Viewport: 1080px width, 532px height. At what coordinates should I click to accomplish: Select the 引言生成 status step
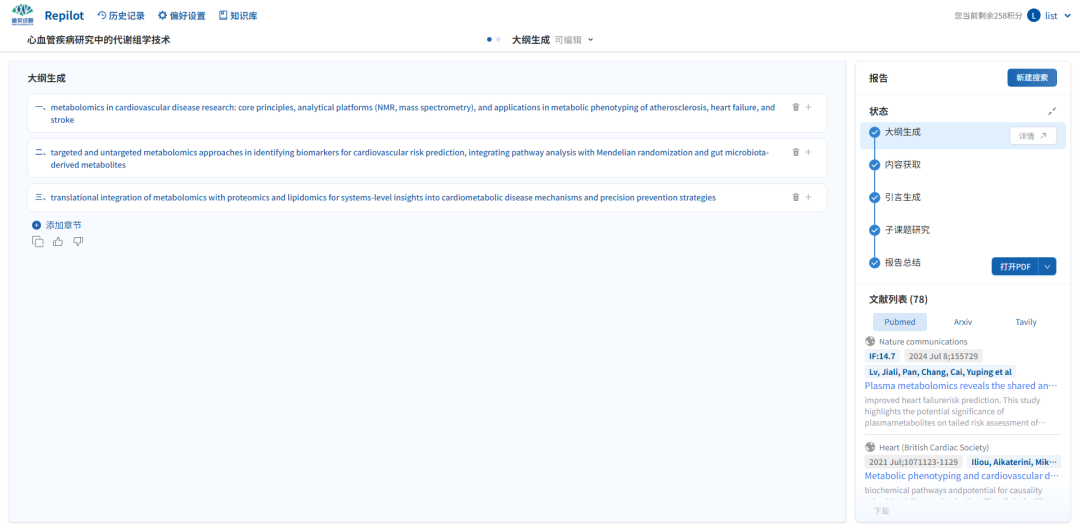click(x=902, y=197)
